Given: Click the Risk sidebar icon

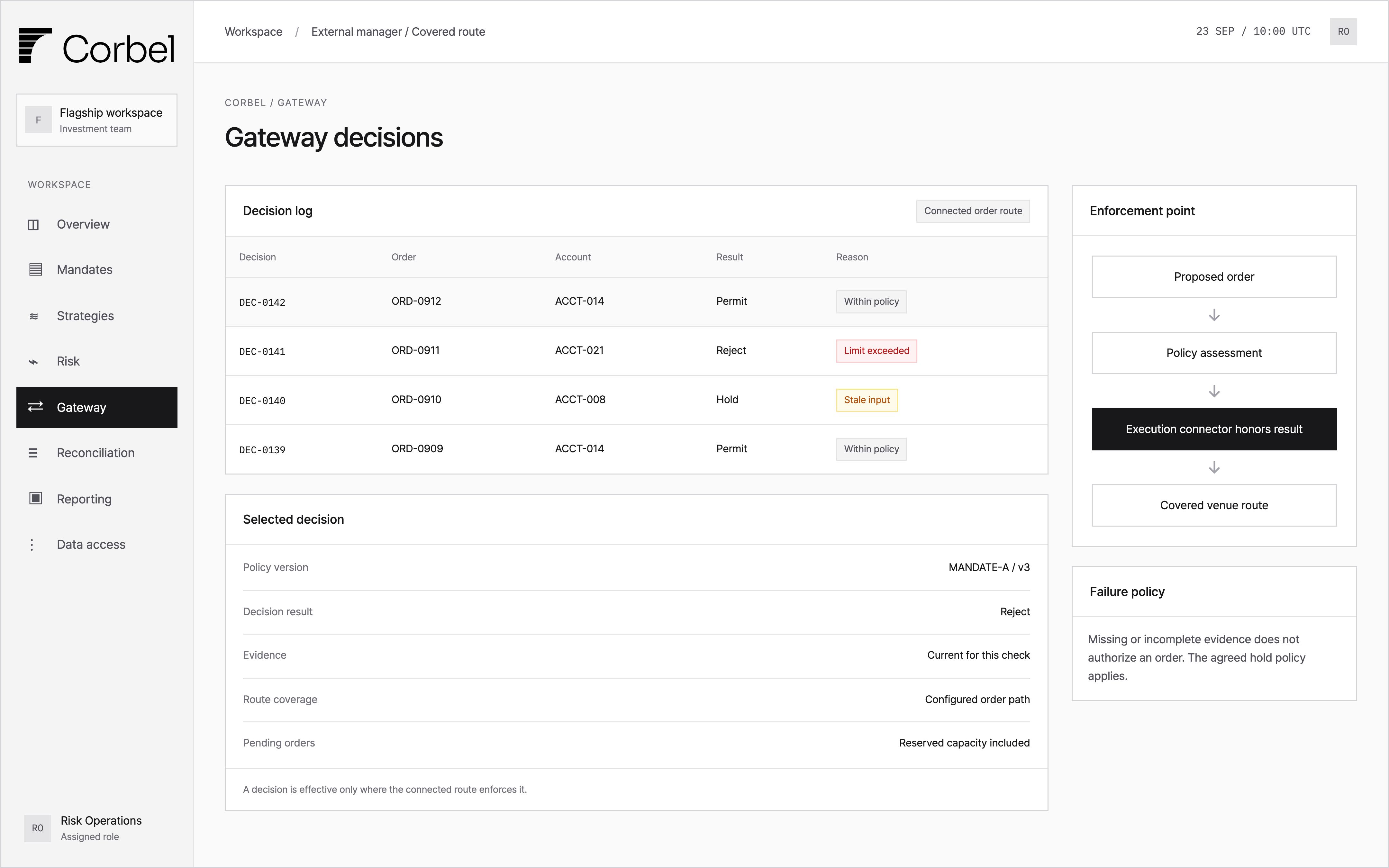Looking at the screenshot, I should 33,362.
